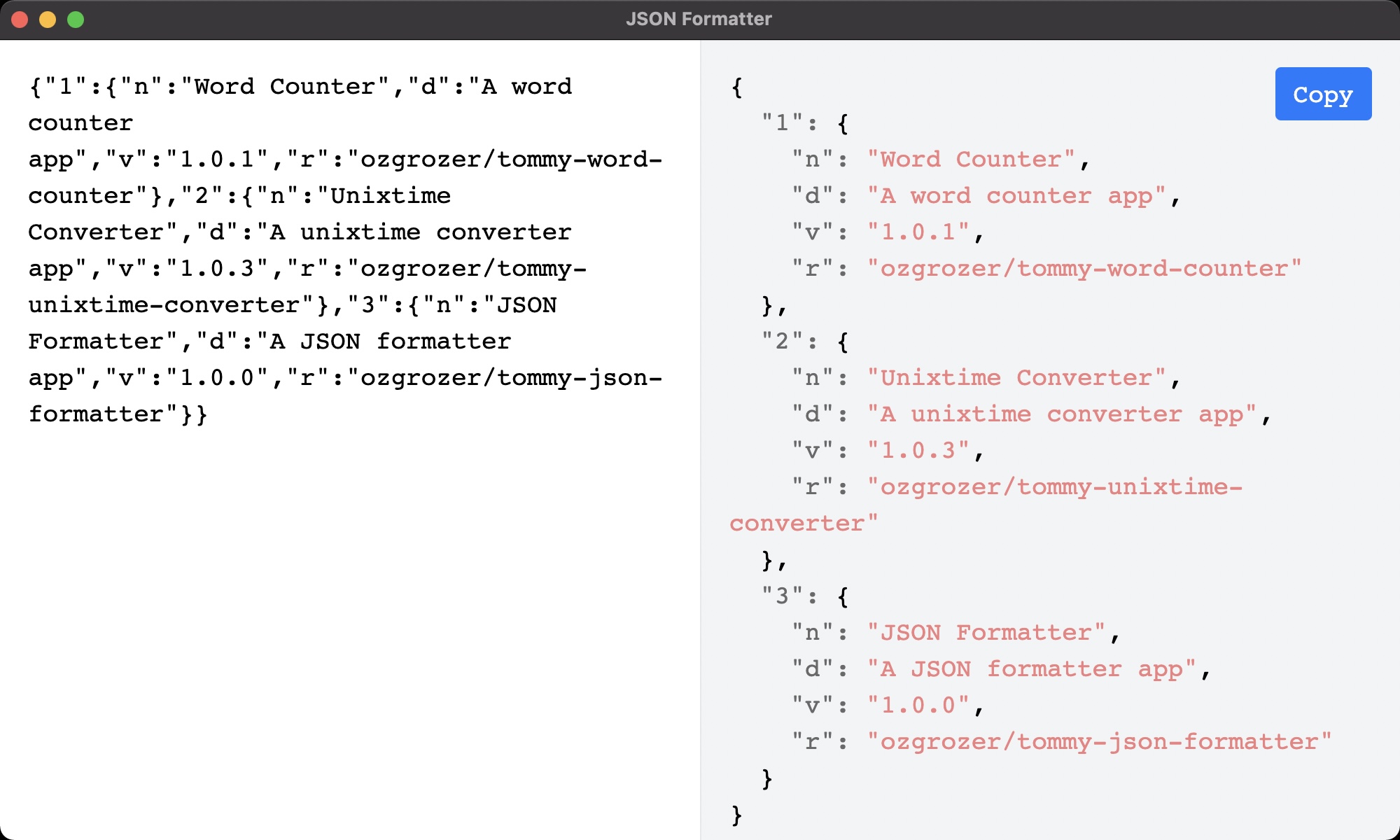Viewport: 1400px width, 840px height.
Task: Click the "A word counter app" string value
Action: [x=1016, y=196]
